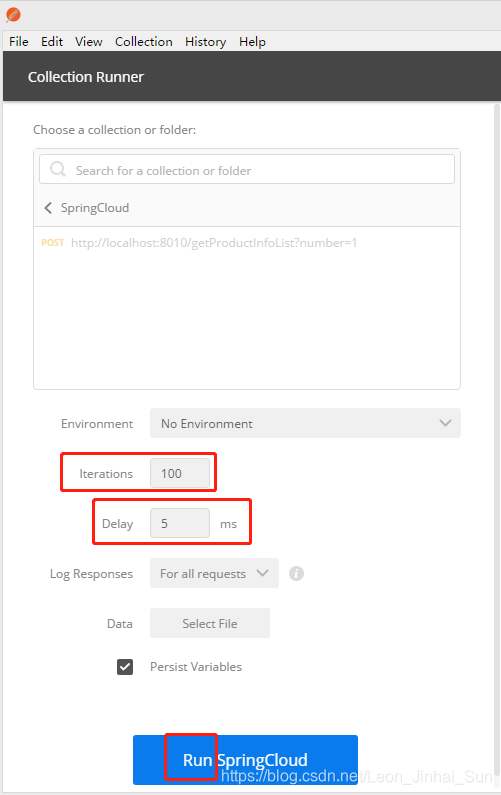
Task: Open the Help menu
Action: 252,42
